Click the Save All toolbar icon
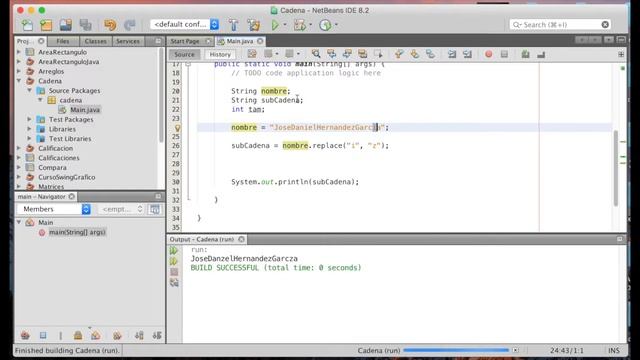Image resolution: width=640 pixels, height=360 pixels. pyautogui.click(x=85, y=25)
